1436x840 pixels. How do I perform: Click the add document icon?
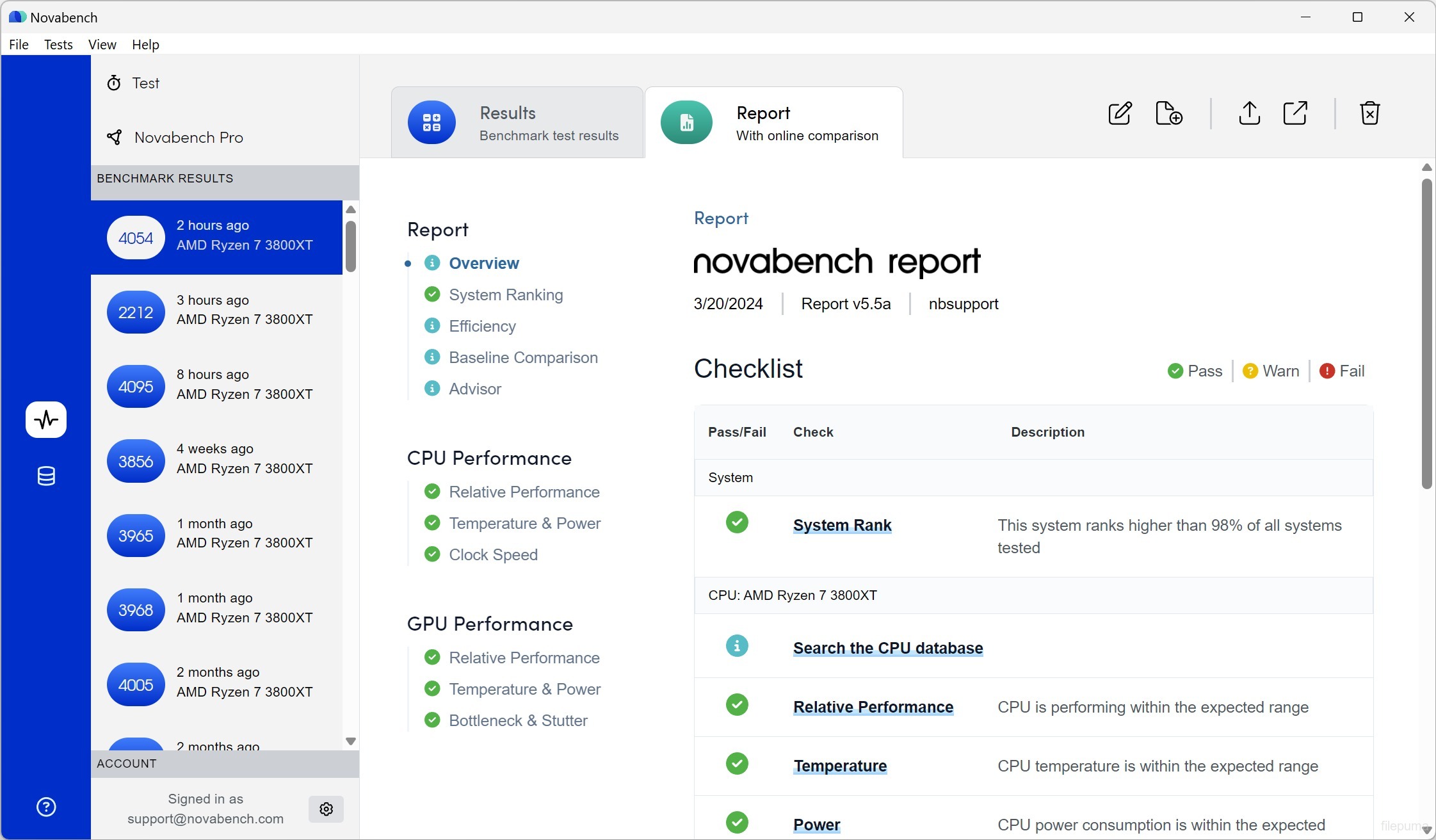pyautogui.click(x=1168, y=113)
